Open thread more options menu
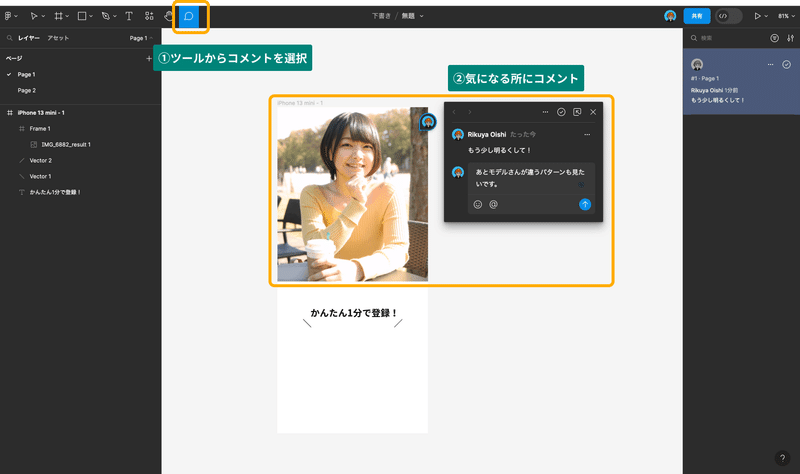 point(545,112)
